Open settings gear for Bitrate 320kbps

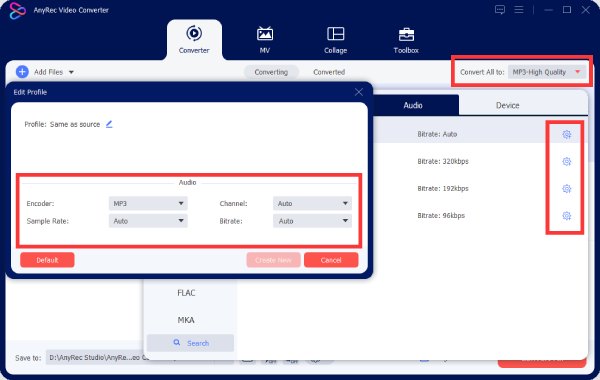click(567, 161)
